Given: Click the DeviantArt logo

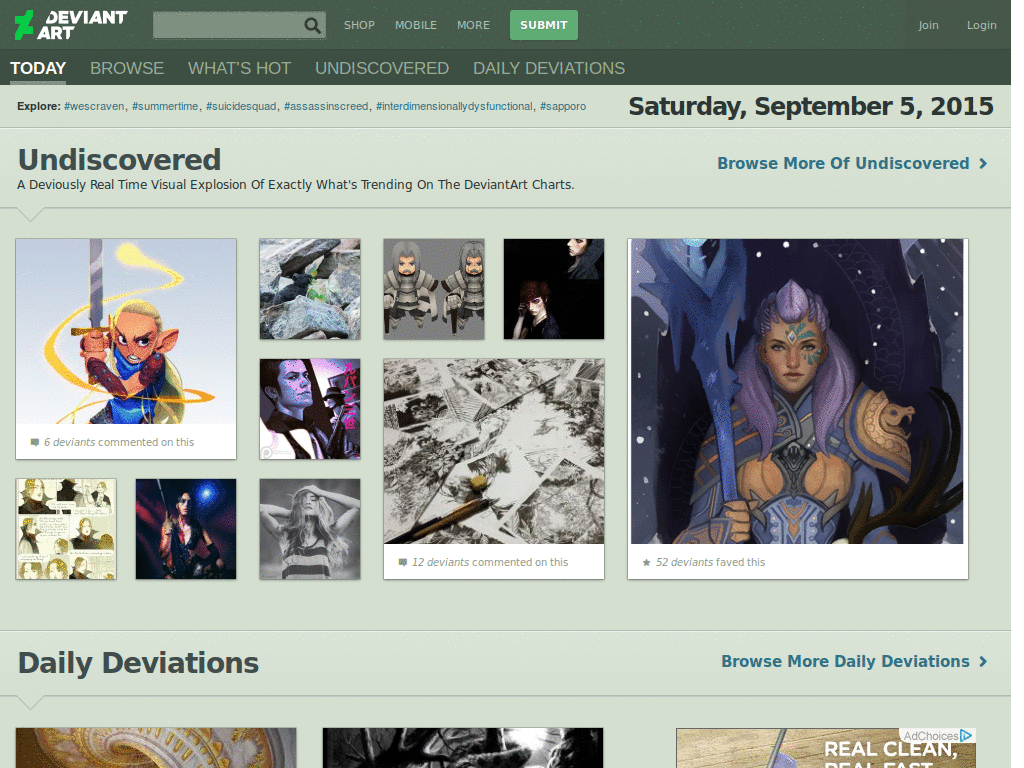Looking at the screenshot, I should pos(71,25).
